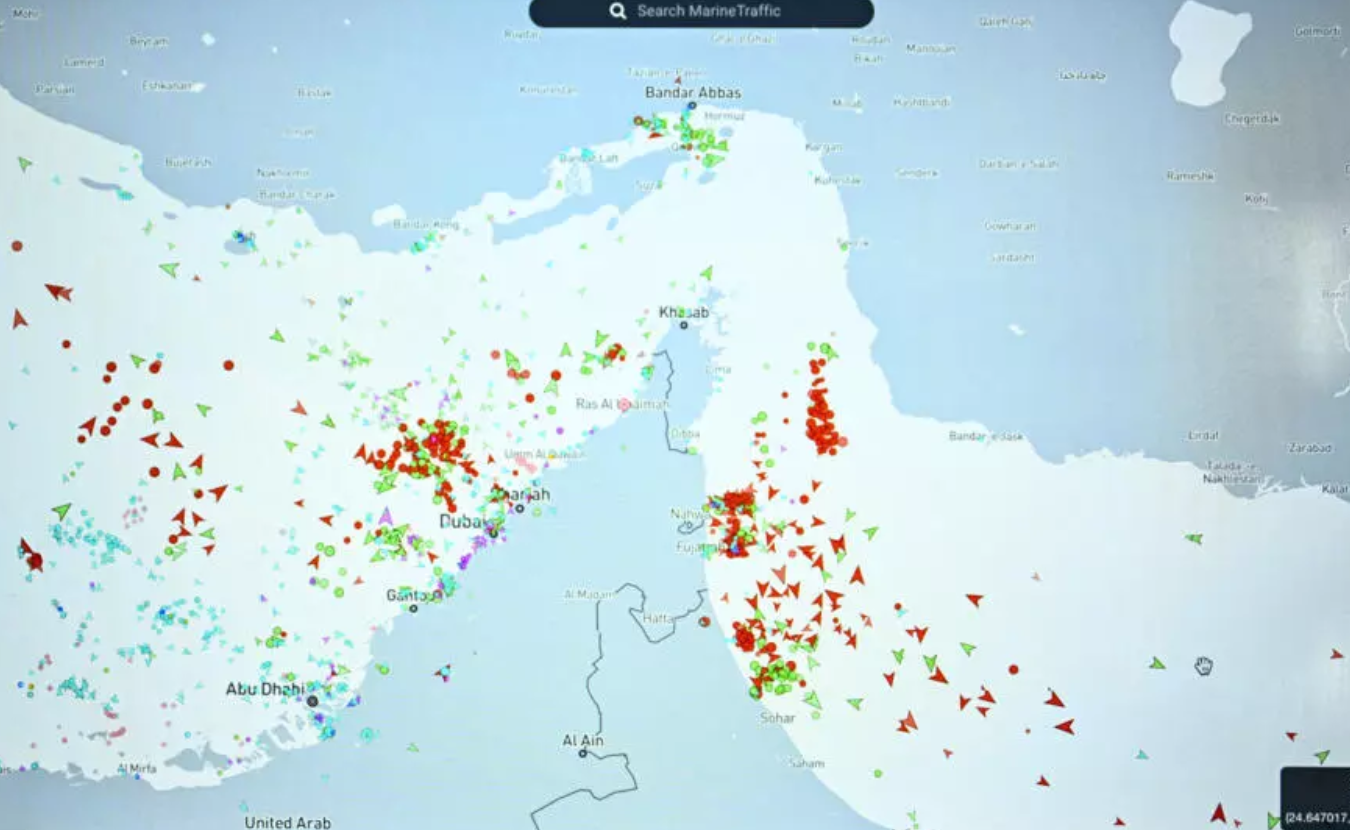Screen dimensions: 1350x830
Task: Click the Hatta town label on map
Action: 658,618
